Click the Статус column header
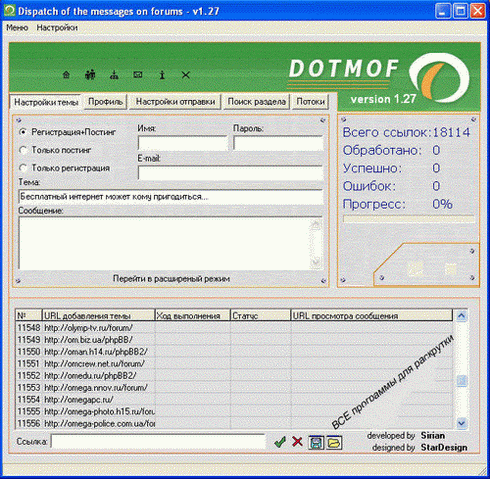This screenshot has height=479, width=490. (x=260, y=316)
